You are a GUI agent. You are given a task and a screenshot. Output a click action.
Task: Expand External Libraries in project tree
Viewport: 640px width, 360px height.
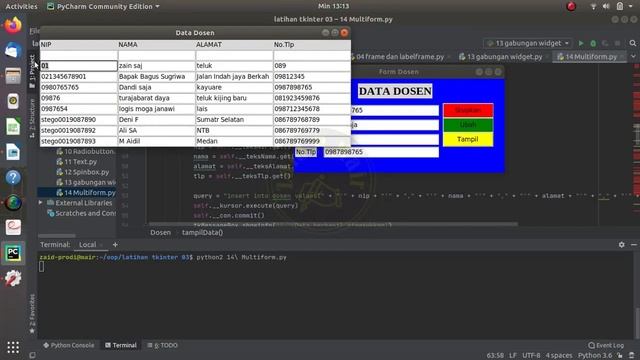coord(40,203)
